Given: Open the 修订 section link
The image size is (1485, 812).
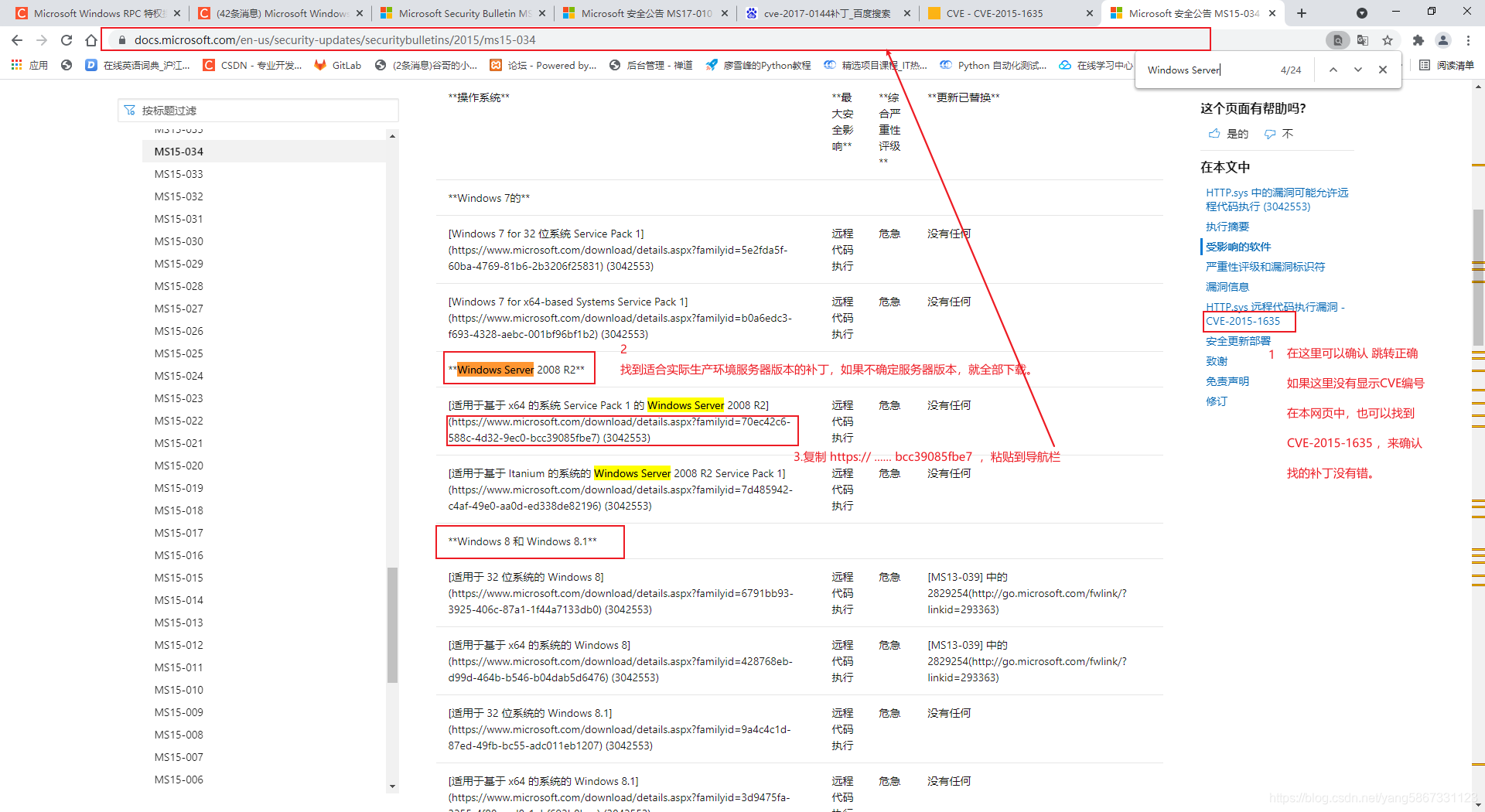Looking at the screenshot, I should [1217, 401].
